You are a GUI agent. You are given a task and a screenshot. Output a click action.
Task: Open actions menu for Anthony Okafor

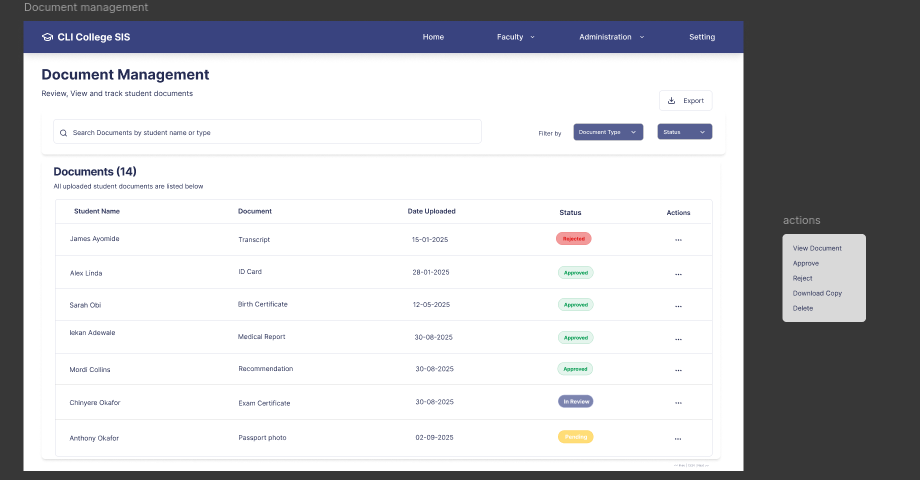678,438
